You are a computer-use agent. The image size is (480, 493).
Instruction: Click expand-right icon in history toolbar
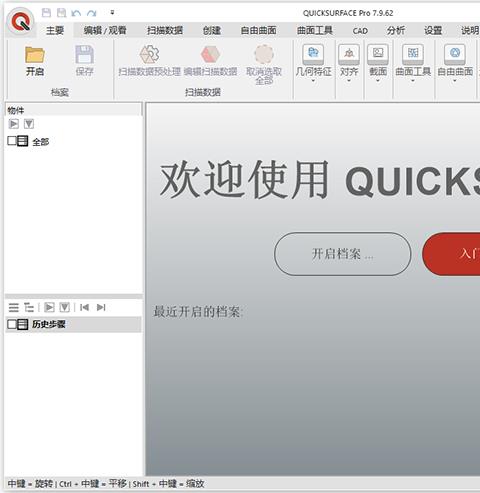tap(49, 307)
